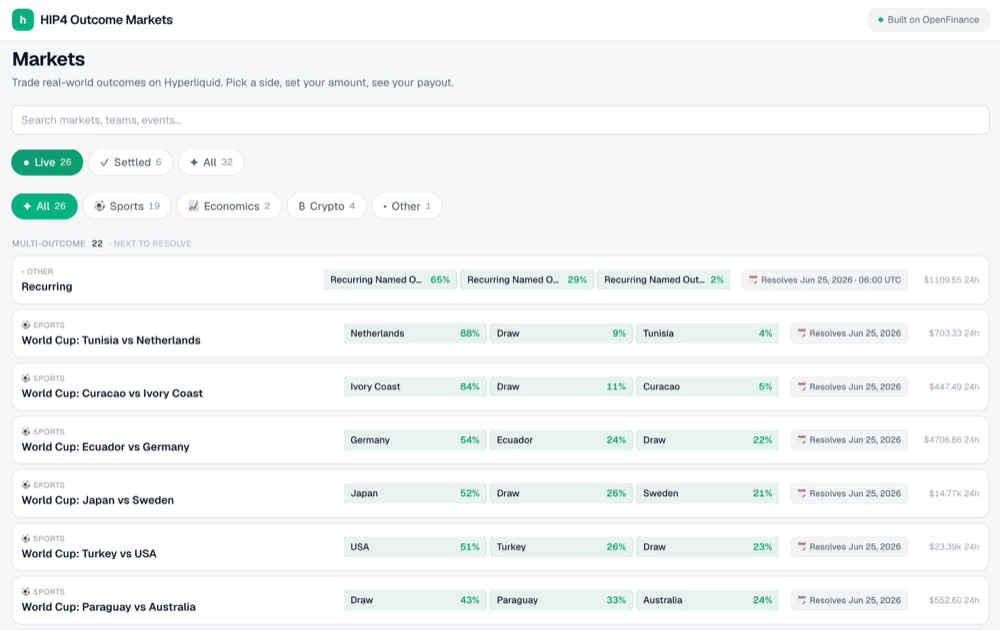Click the sports icon above Ecuador vs Germany

[x=26, y=432]
